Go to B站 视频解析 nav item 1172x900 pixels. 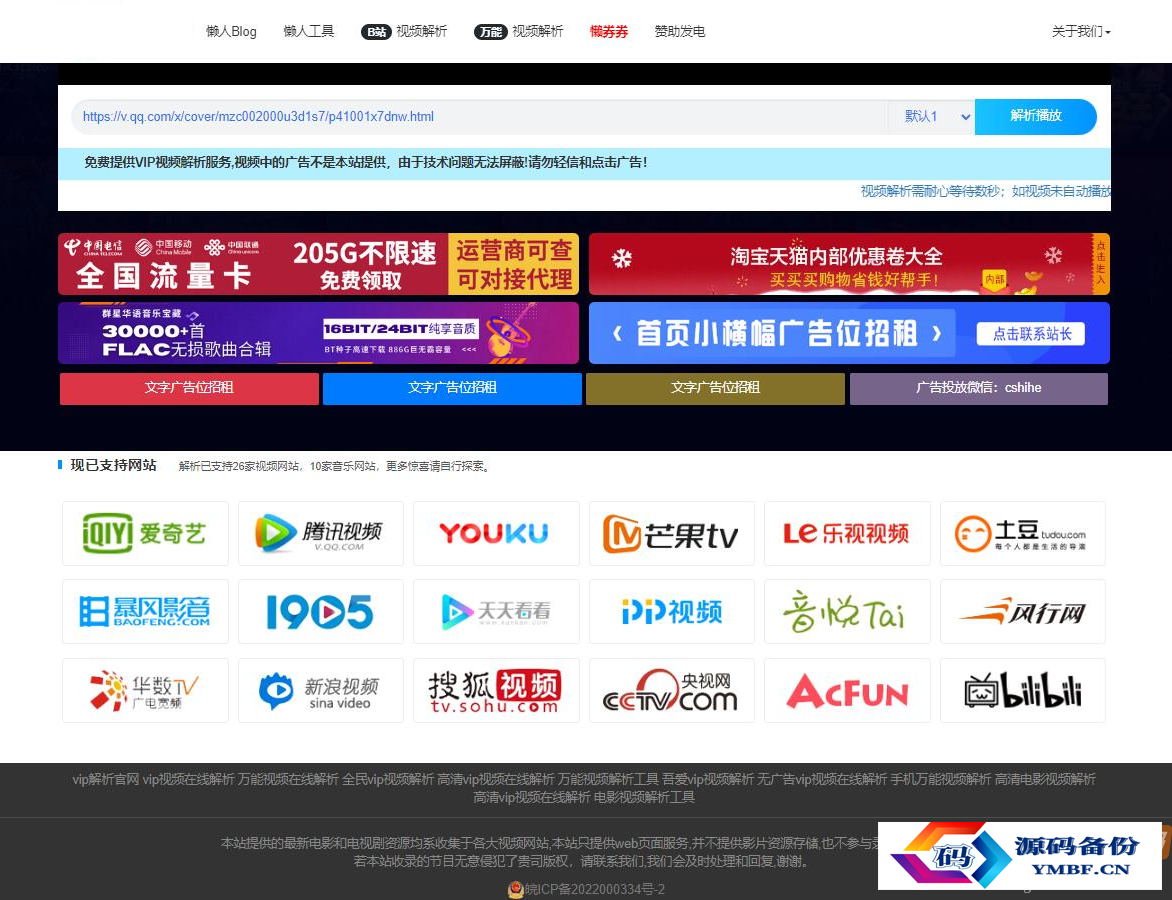click(404, 31)
